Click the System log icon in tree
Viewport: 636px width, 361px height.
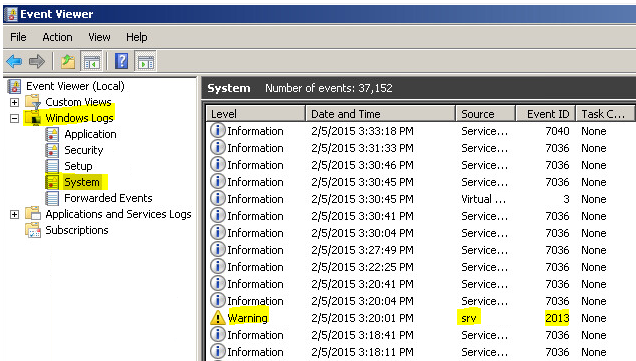pos(52,182)
